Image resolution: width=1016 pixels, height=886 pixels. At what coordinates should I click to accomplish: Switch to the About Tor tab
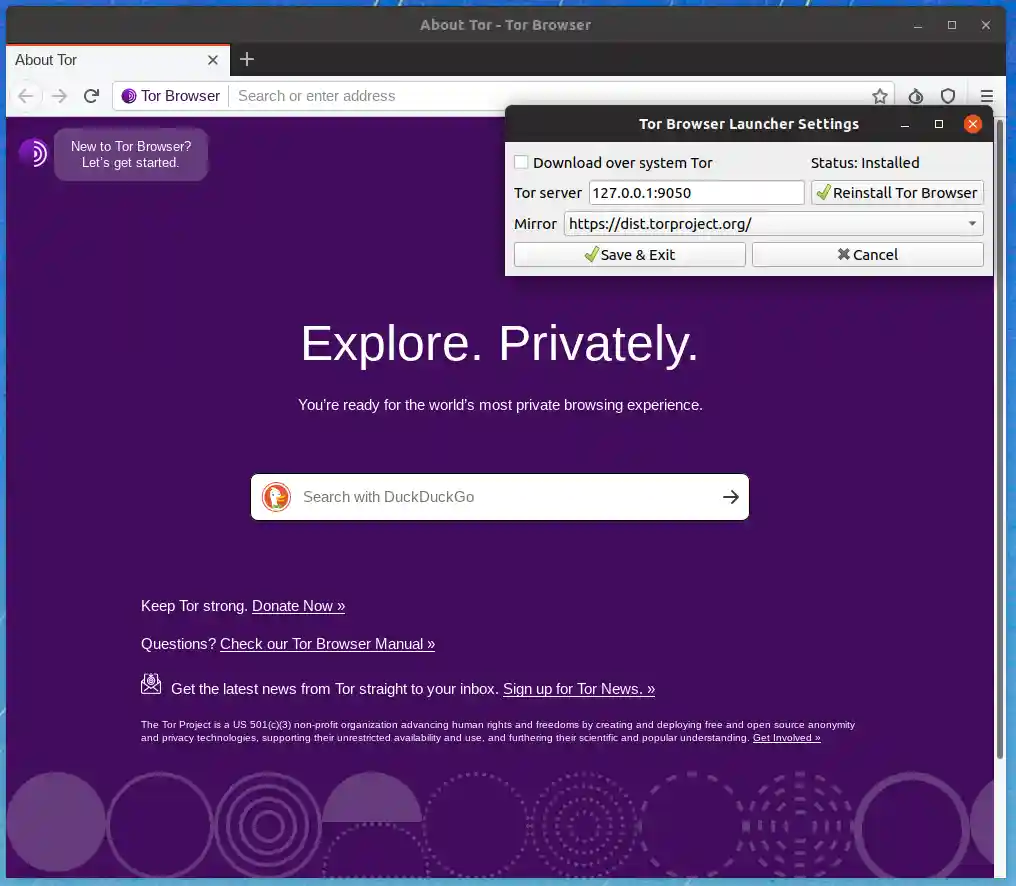point(46,60)
